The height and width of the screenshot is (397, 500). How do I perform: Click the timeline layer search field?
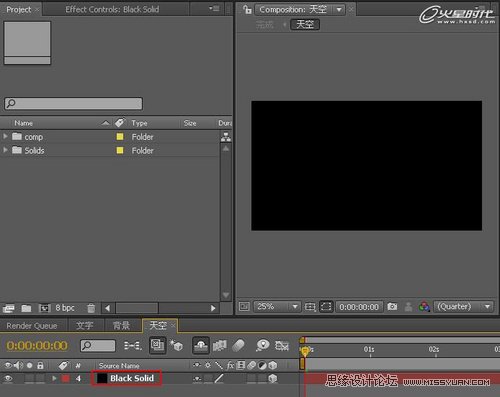98,346
